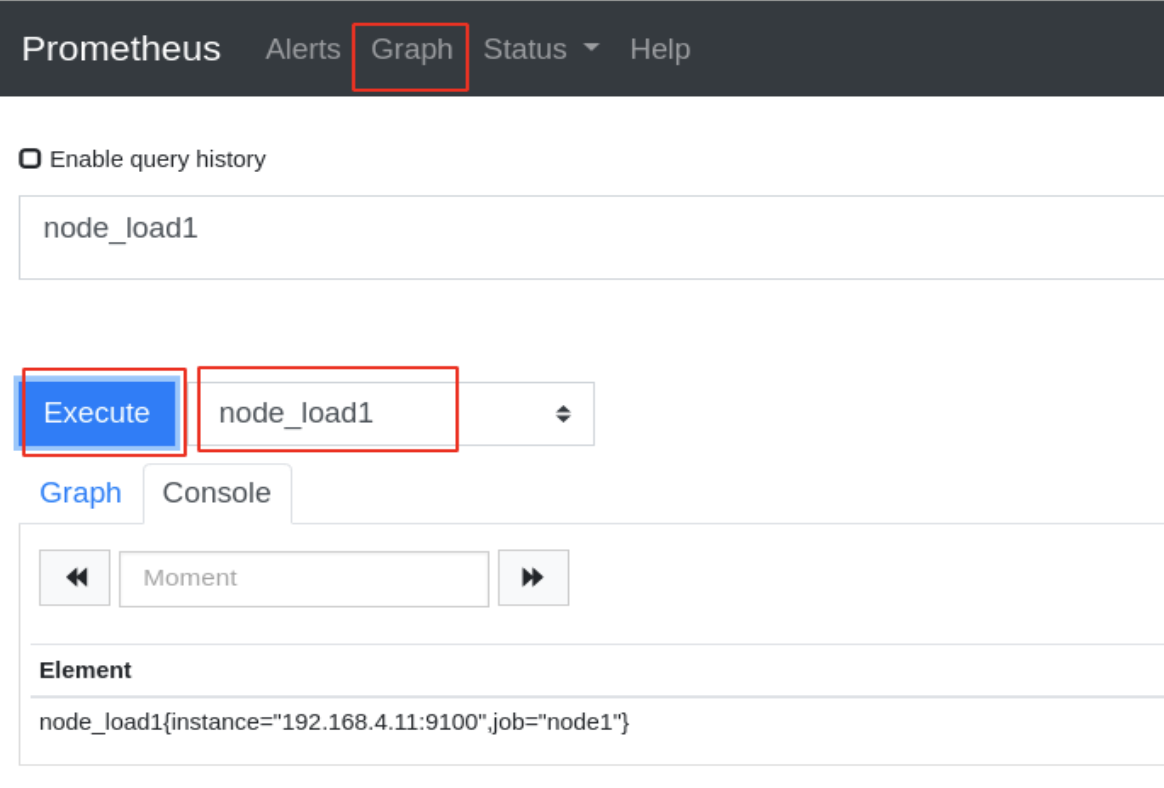Open the Graph page in navbar
The height and width of the screenshot is (788, 1164).
point(411,49)
